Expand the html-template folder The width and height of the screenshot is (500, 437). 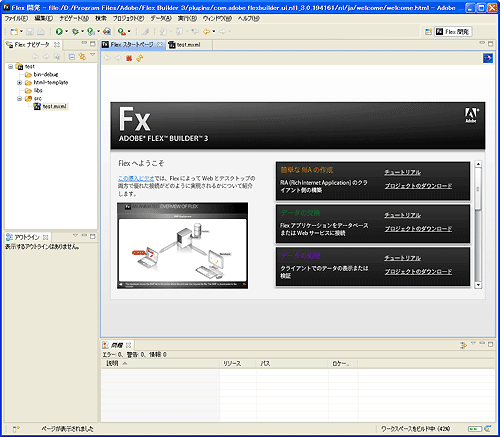(x=19, y=83)
